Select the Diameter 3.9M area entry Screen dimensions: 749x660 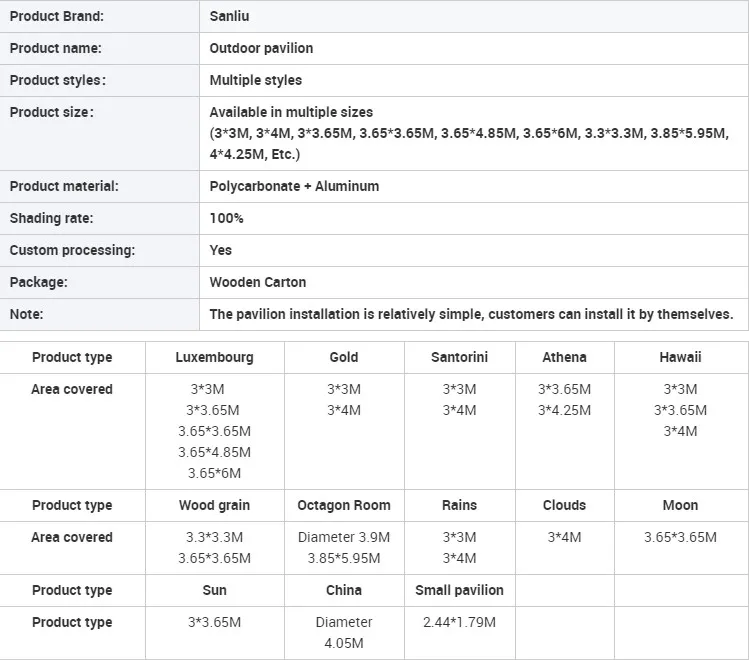(x=344, y=537)
